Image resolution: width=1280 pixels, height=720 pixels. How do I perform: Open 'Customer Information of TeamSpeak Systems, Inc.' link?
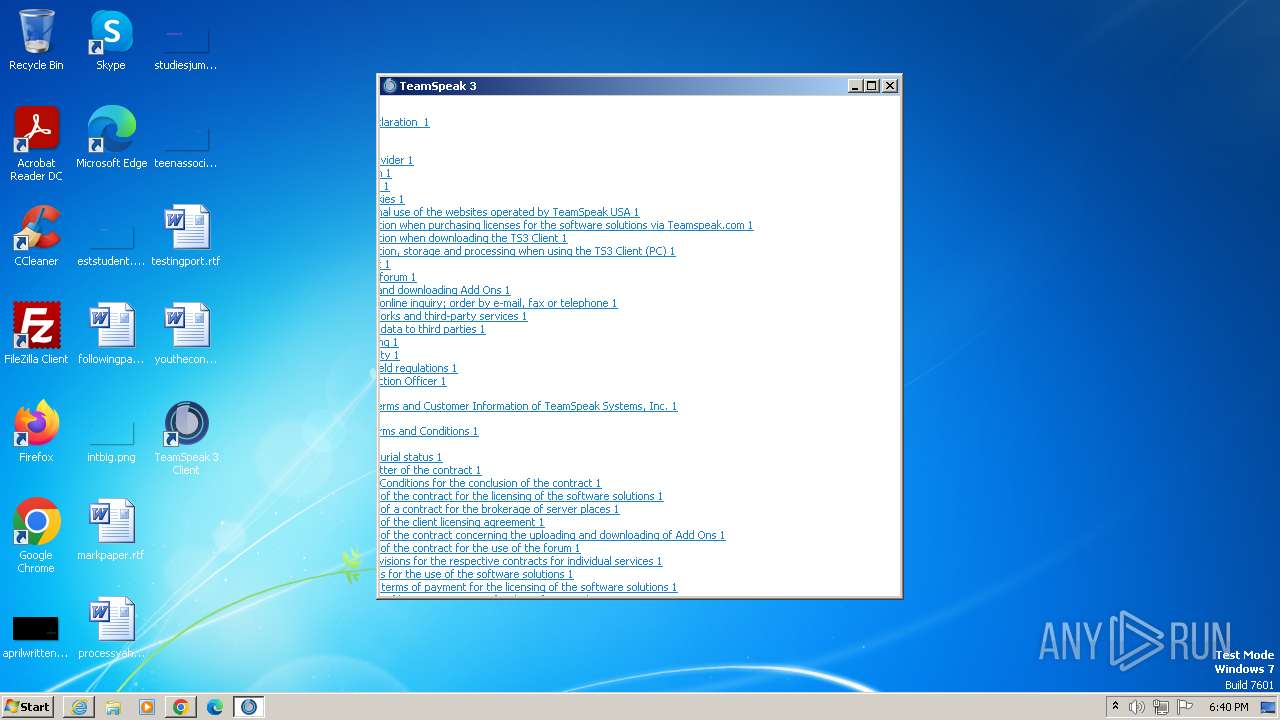tap(528, 406)
